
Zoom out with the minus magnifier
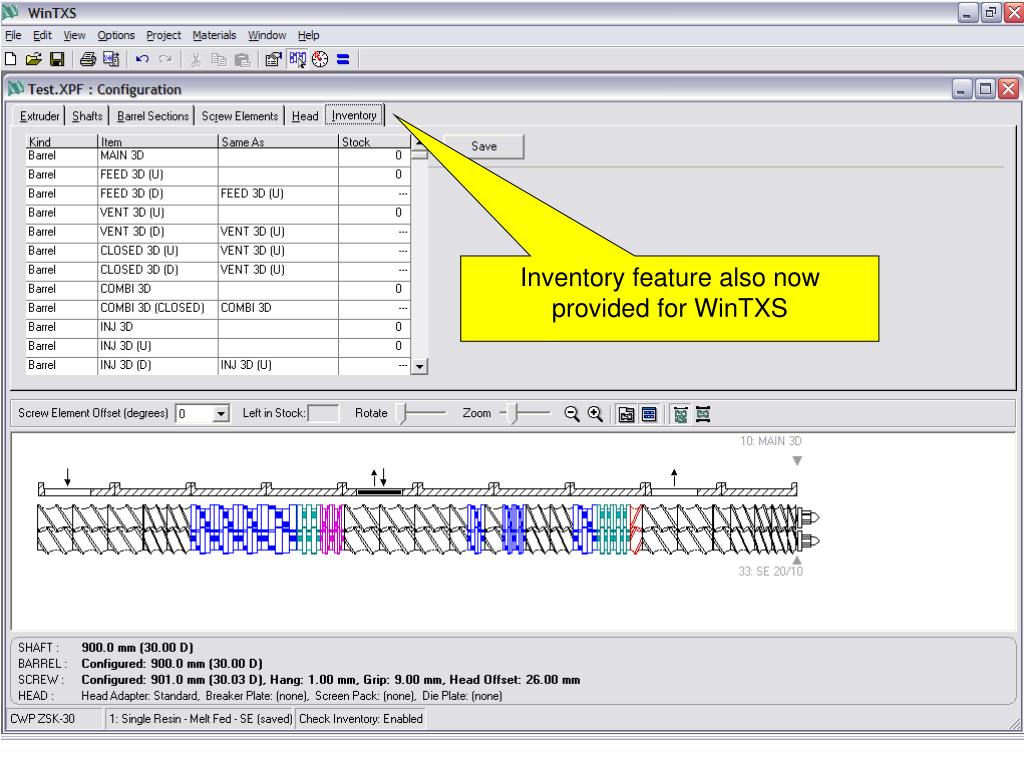pos(571,414)
